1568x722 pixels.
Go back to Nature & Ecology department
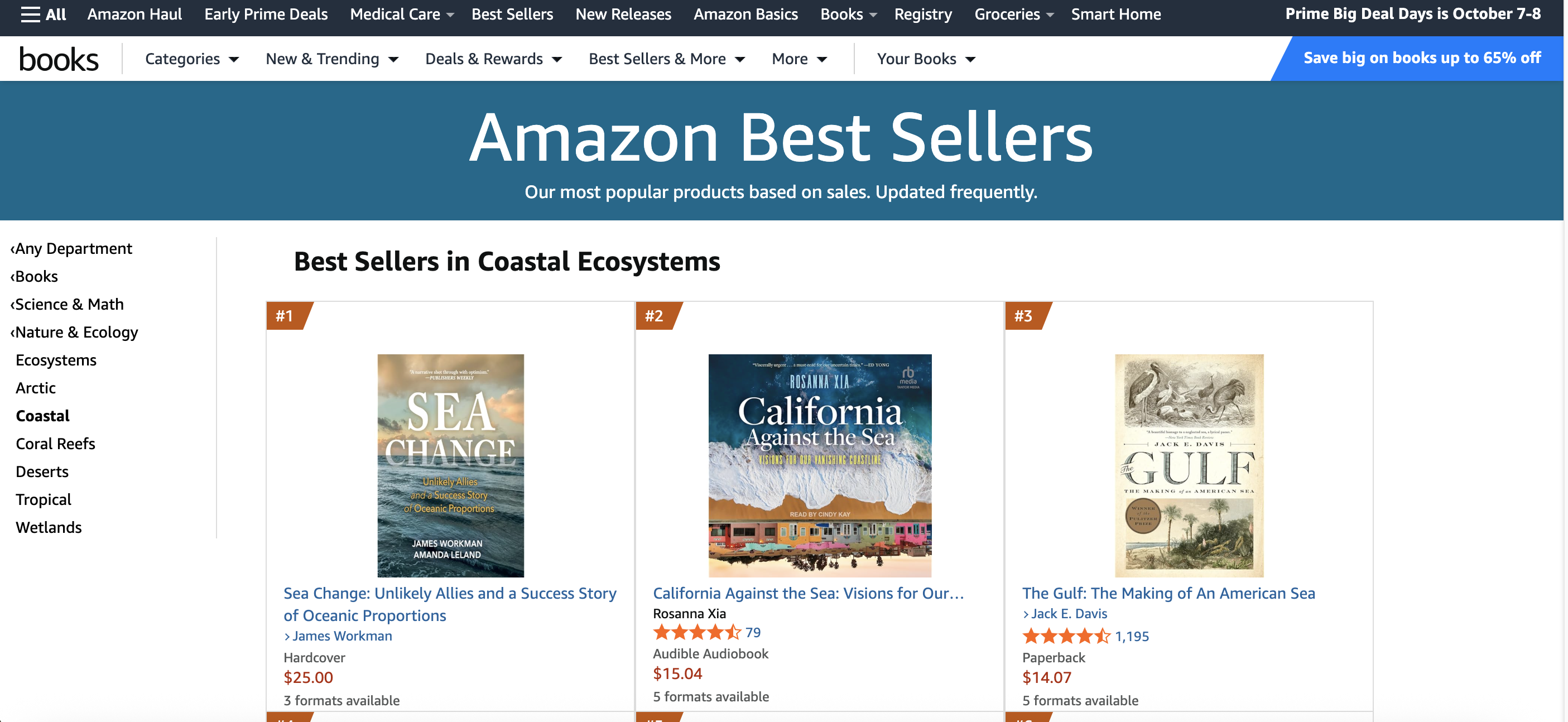point(76,333)
